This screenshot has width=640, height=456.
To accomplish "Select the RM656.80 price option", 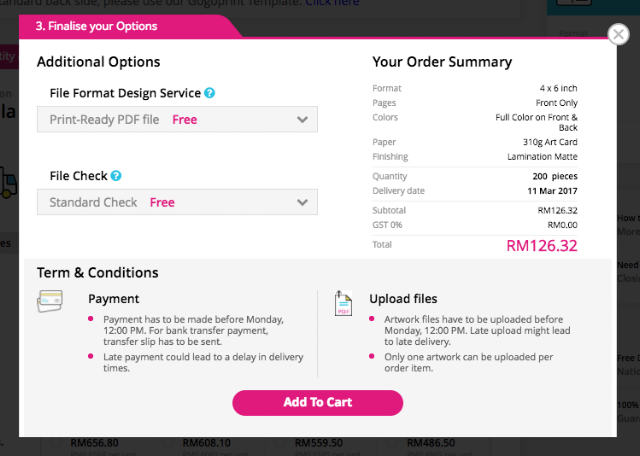I will click(95, 442).
